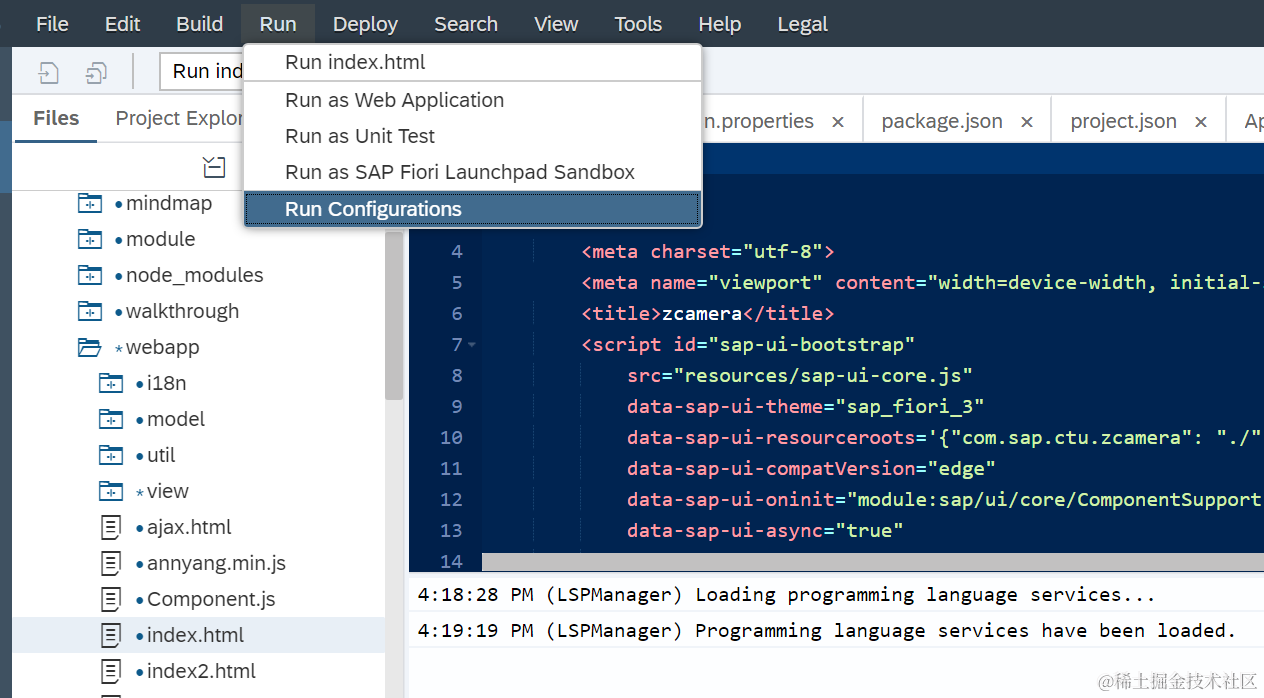Click the walkthrough folder icon

point(90,311)
